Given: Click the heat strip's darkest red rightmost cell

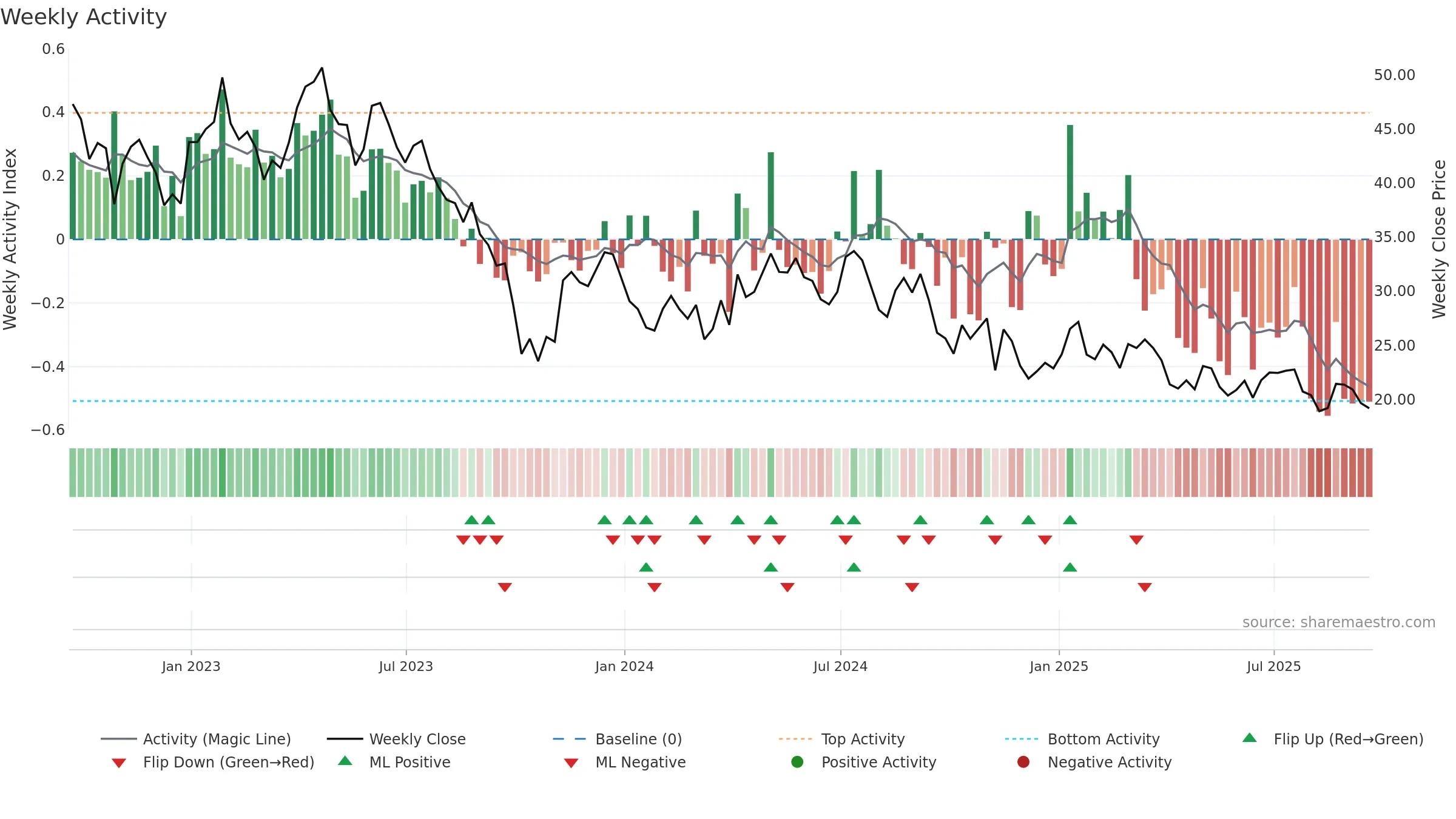Looking at the screenshot, I should (1369, 473).
